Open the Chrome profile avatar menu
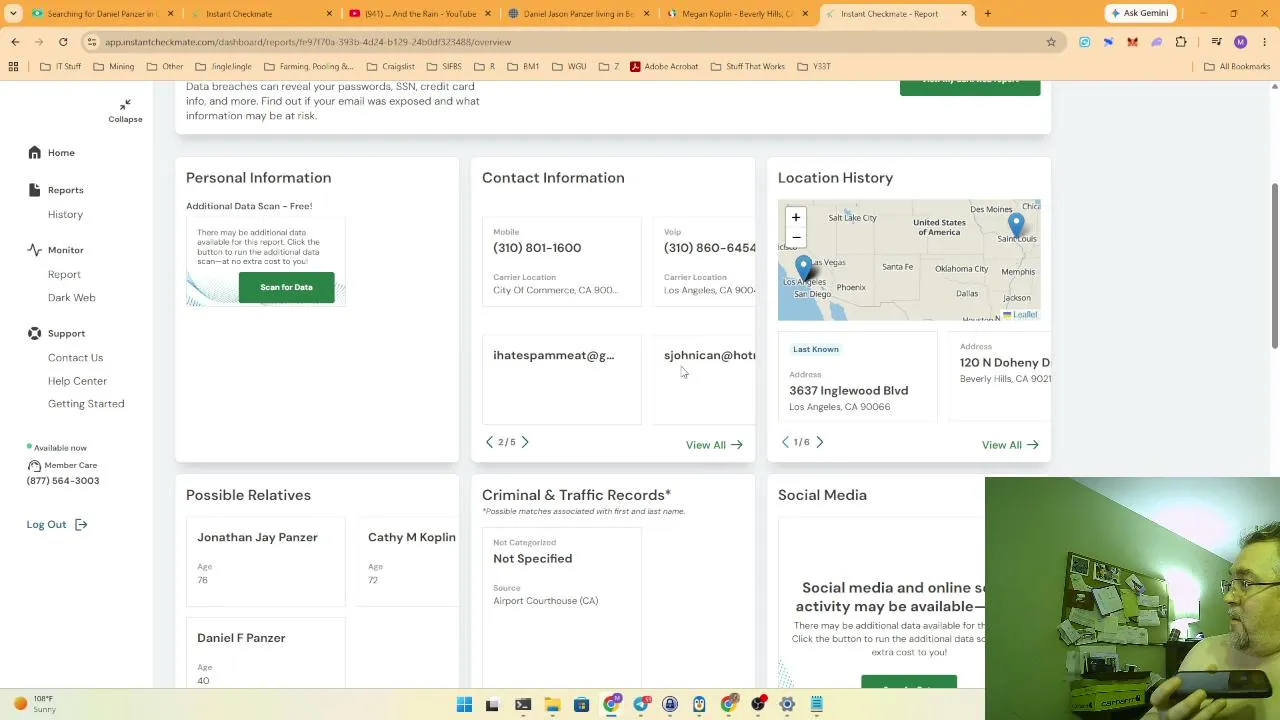1280x720 pixels. pos(1241,42)
